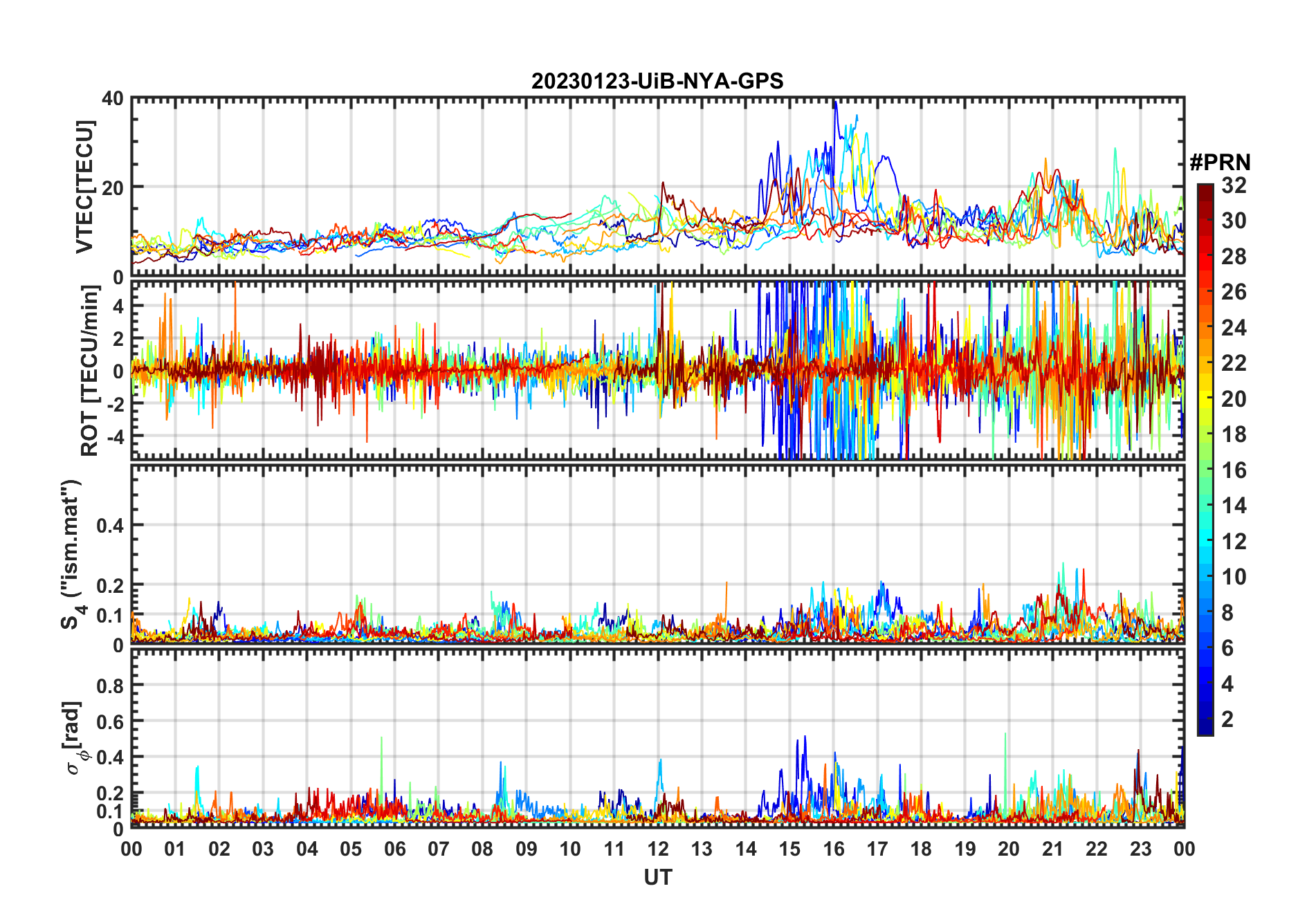Image resolution: width=1316 pixels, height=920 pixels.
Task: Click PRN colorbar tick label 10
Action: 1234,577
